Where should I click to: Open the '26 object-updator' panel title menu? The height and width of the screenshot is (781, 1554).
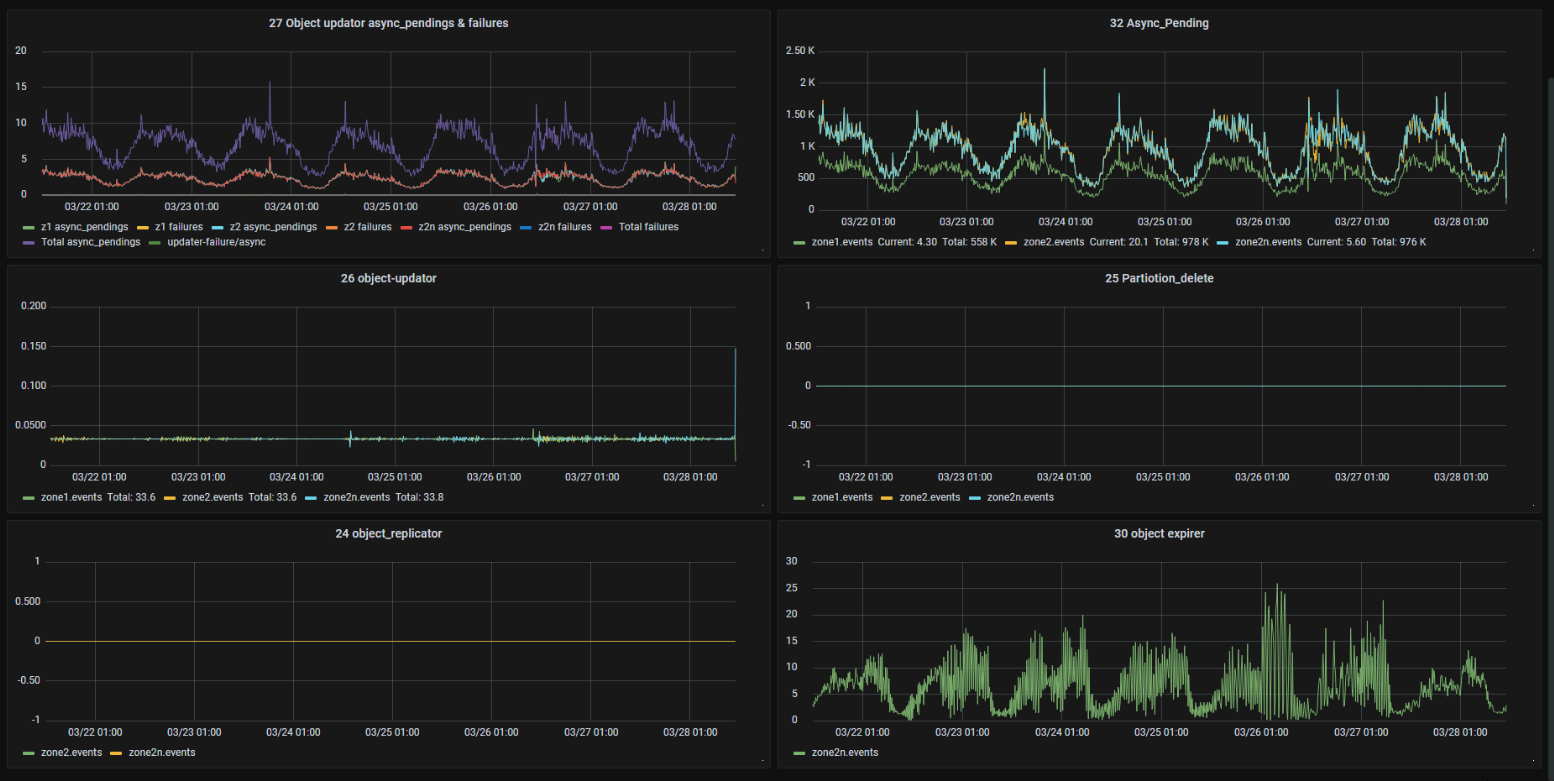388,278
